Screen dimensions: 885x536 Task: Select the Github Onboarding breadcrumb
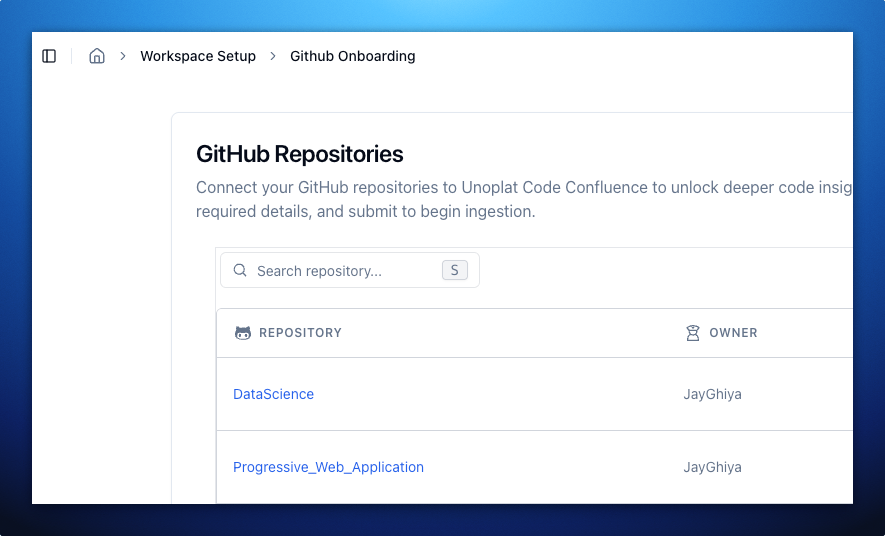pyautogui.click(x=353, y=56)
